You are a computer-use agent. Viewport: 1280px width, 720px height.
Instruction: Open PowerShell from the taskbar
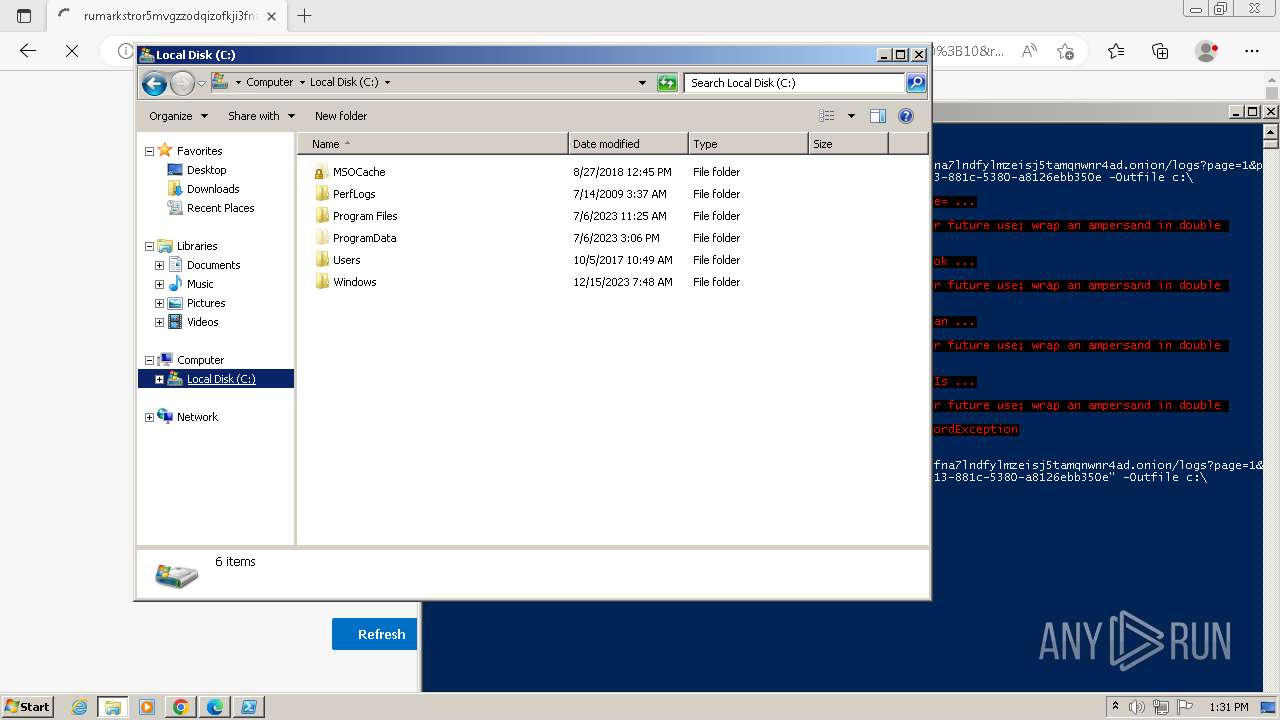(249, 707)
